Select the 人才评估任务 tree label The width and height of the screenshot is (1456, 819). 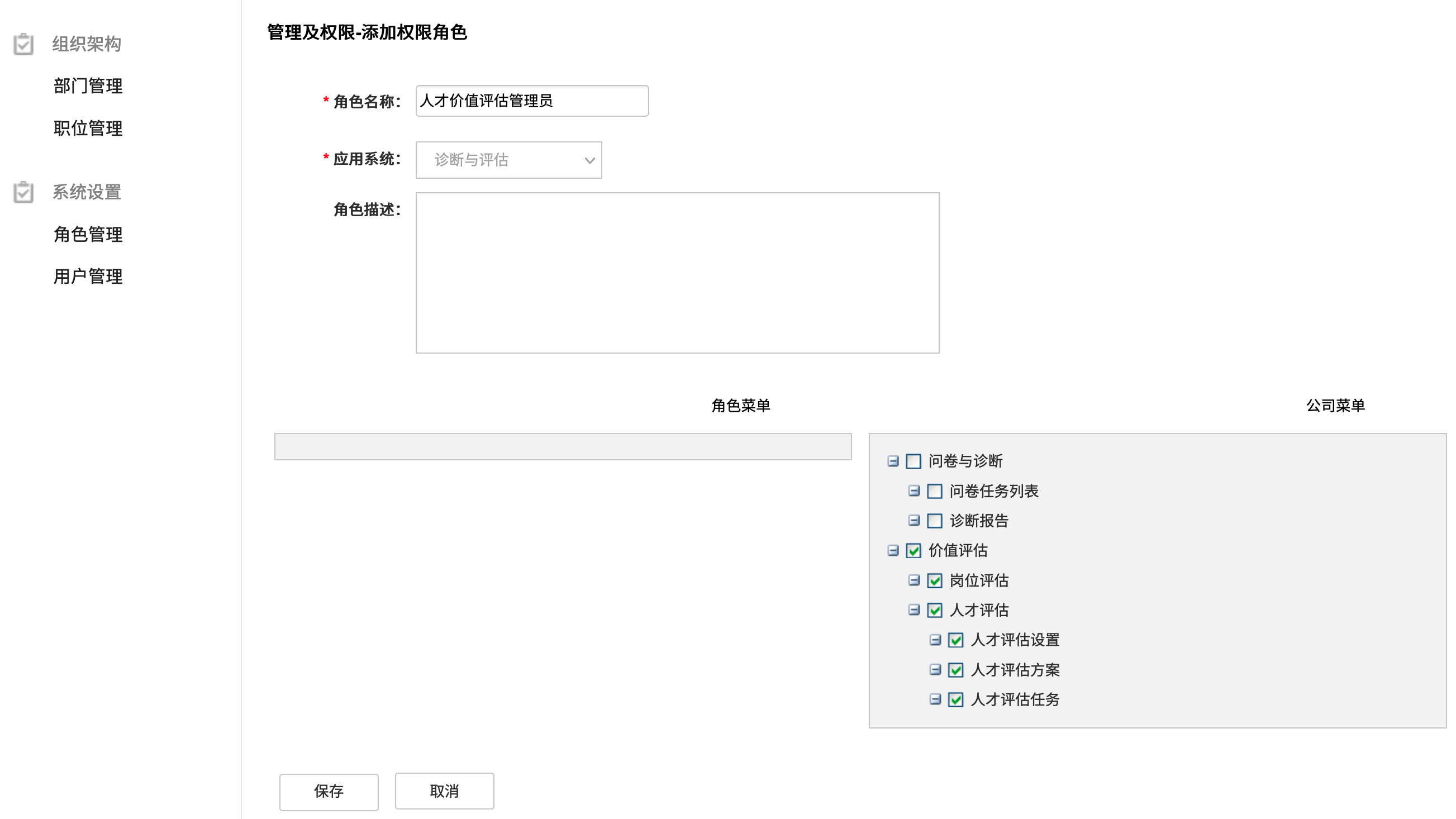point(1015,700)
